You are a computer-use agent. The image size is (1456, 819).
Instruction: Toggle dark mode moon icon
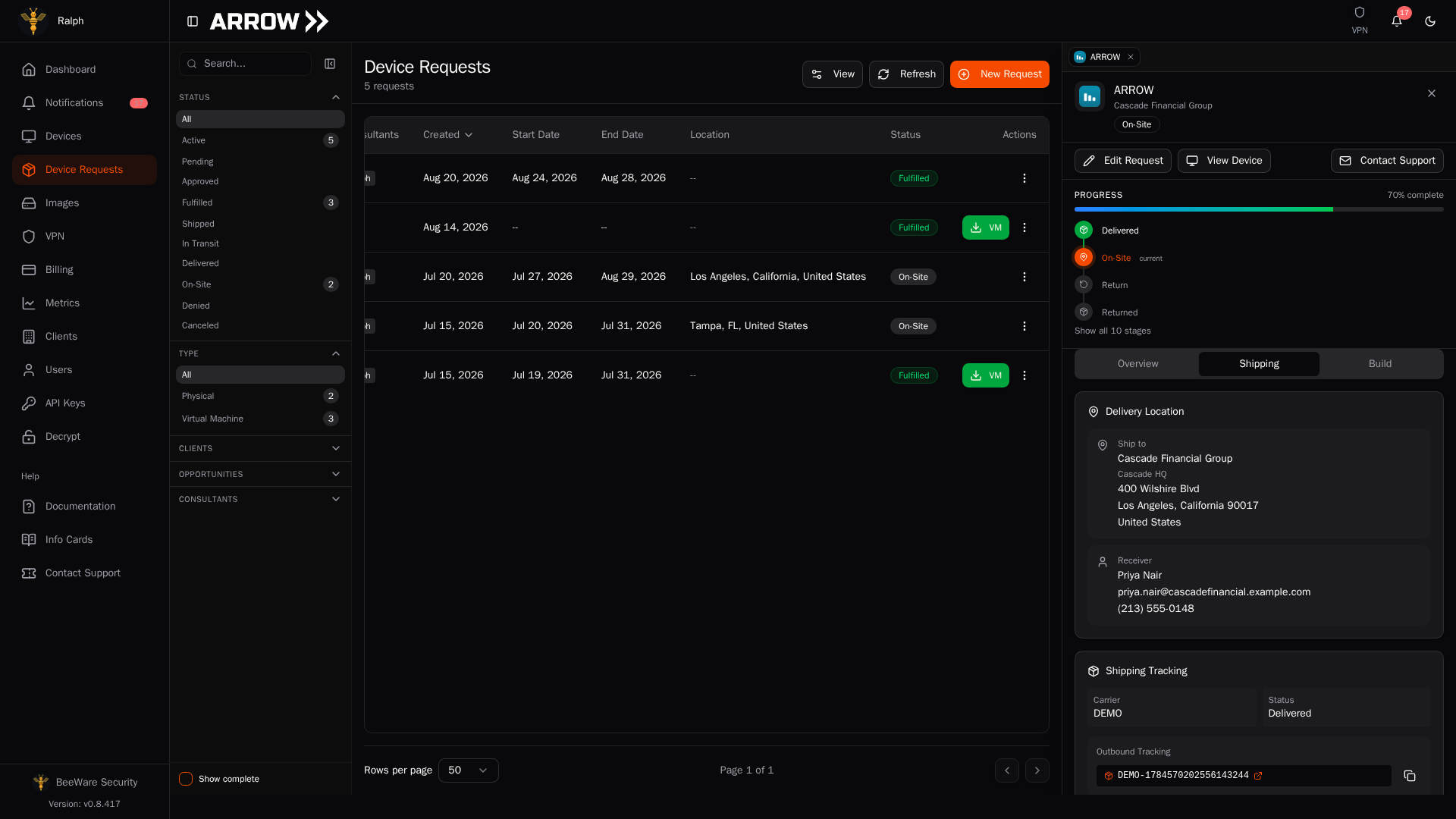coord(1429,21)
